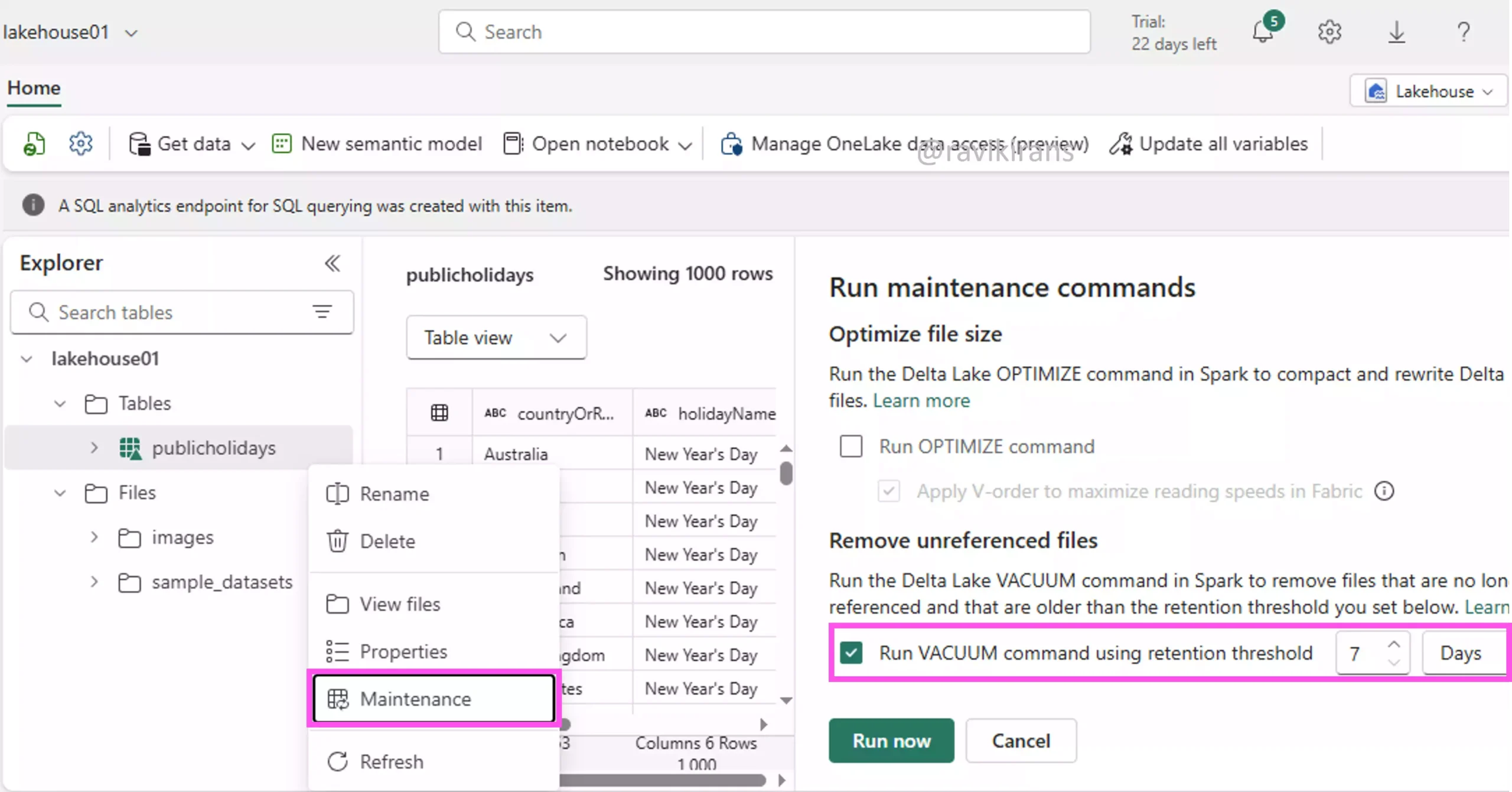The height and width of the screenshot is (792, 1512).
Task: Click the table vertical scrollbar thumb
Action: (x=786, y=473)
